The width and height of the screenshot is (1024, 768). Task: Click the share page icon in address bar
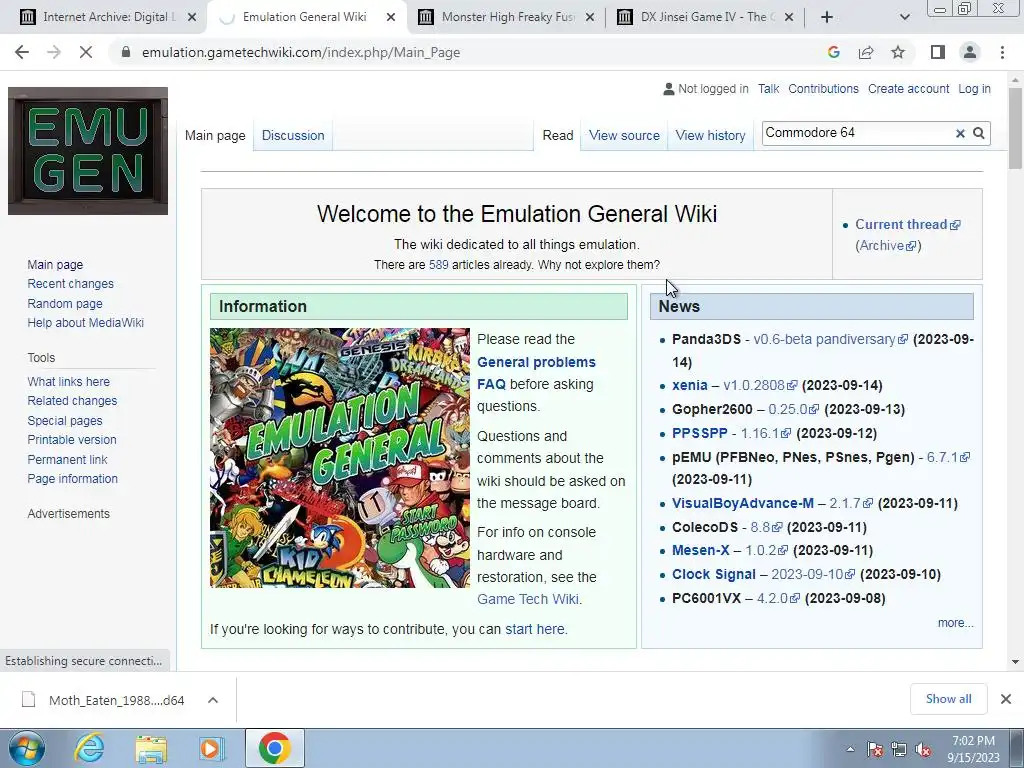pos(866,52)
